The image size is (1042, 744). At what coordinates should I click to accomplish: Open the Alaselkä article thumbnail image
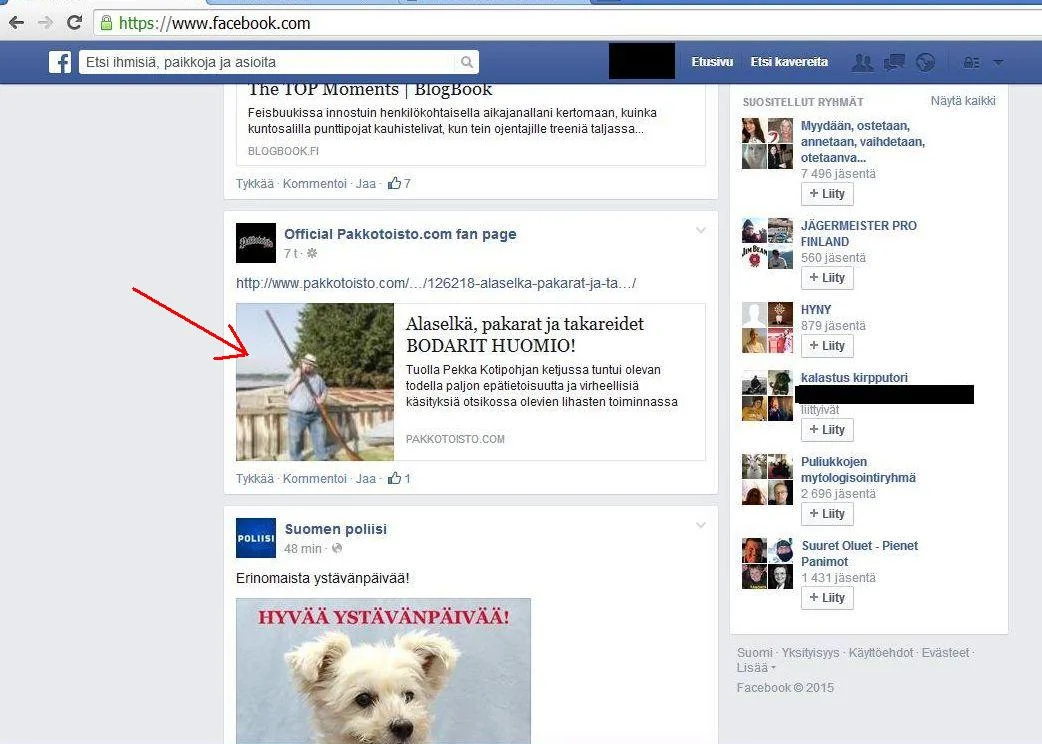[x=315, y=382]
